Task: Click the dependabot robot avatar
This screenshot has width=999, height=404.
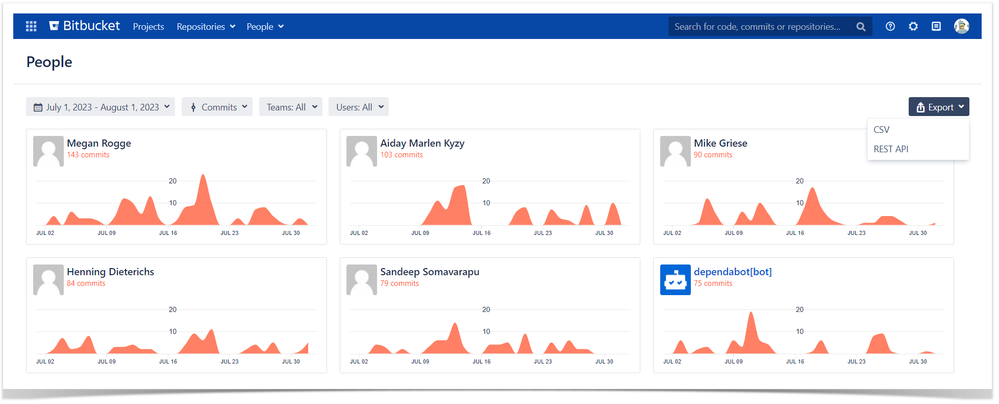Action: click(675, 280)
